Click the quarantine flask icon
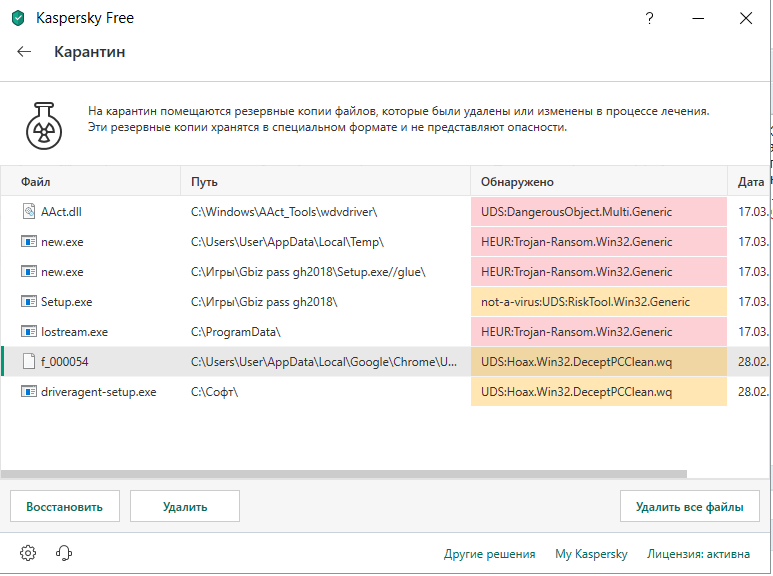Image resolution: width=773 pixels, height=576 pixels. click(44, 124)
